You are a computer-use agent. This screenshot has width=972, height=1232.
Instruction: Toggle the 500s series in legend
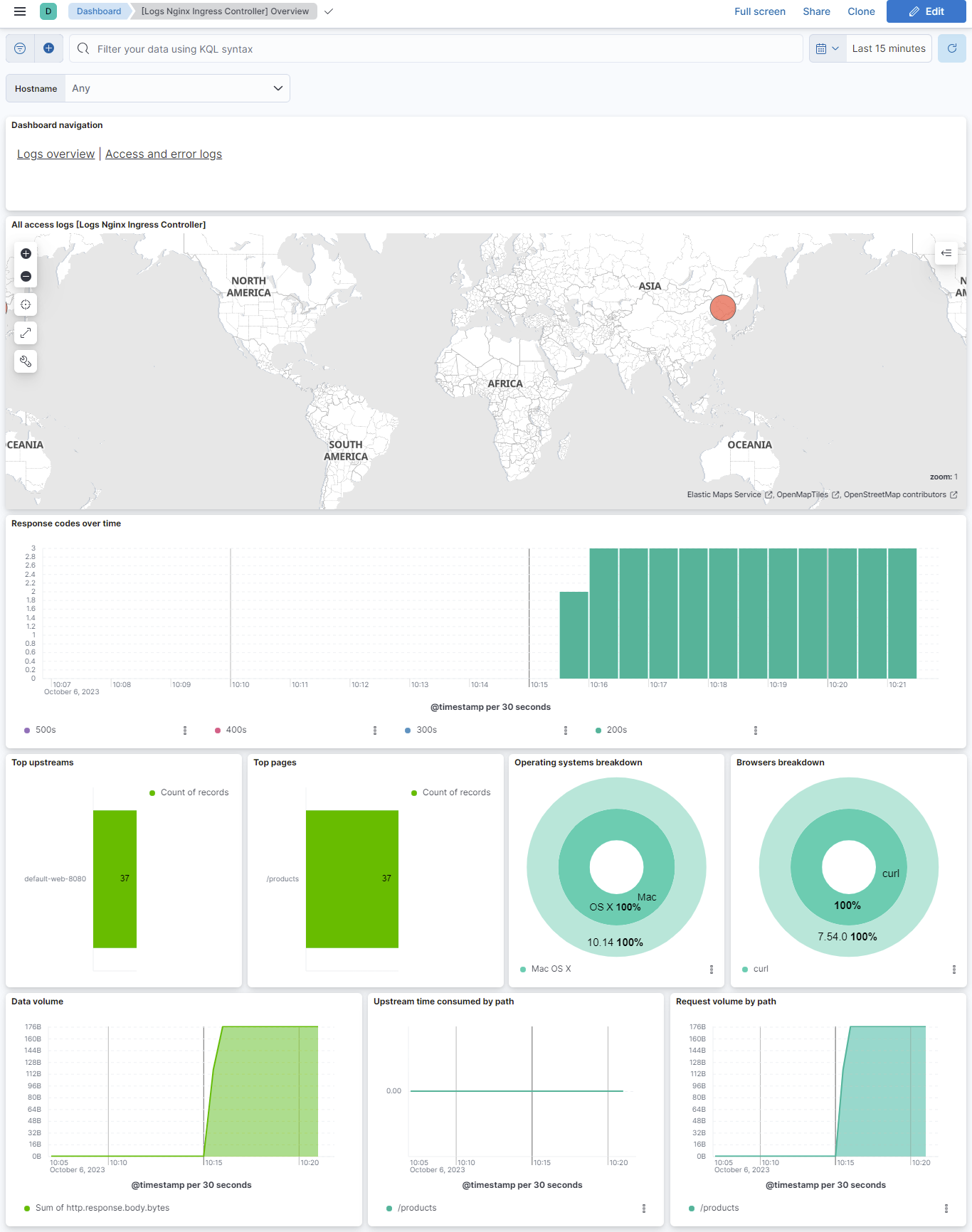[46, 730]
